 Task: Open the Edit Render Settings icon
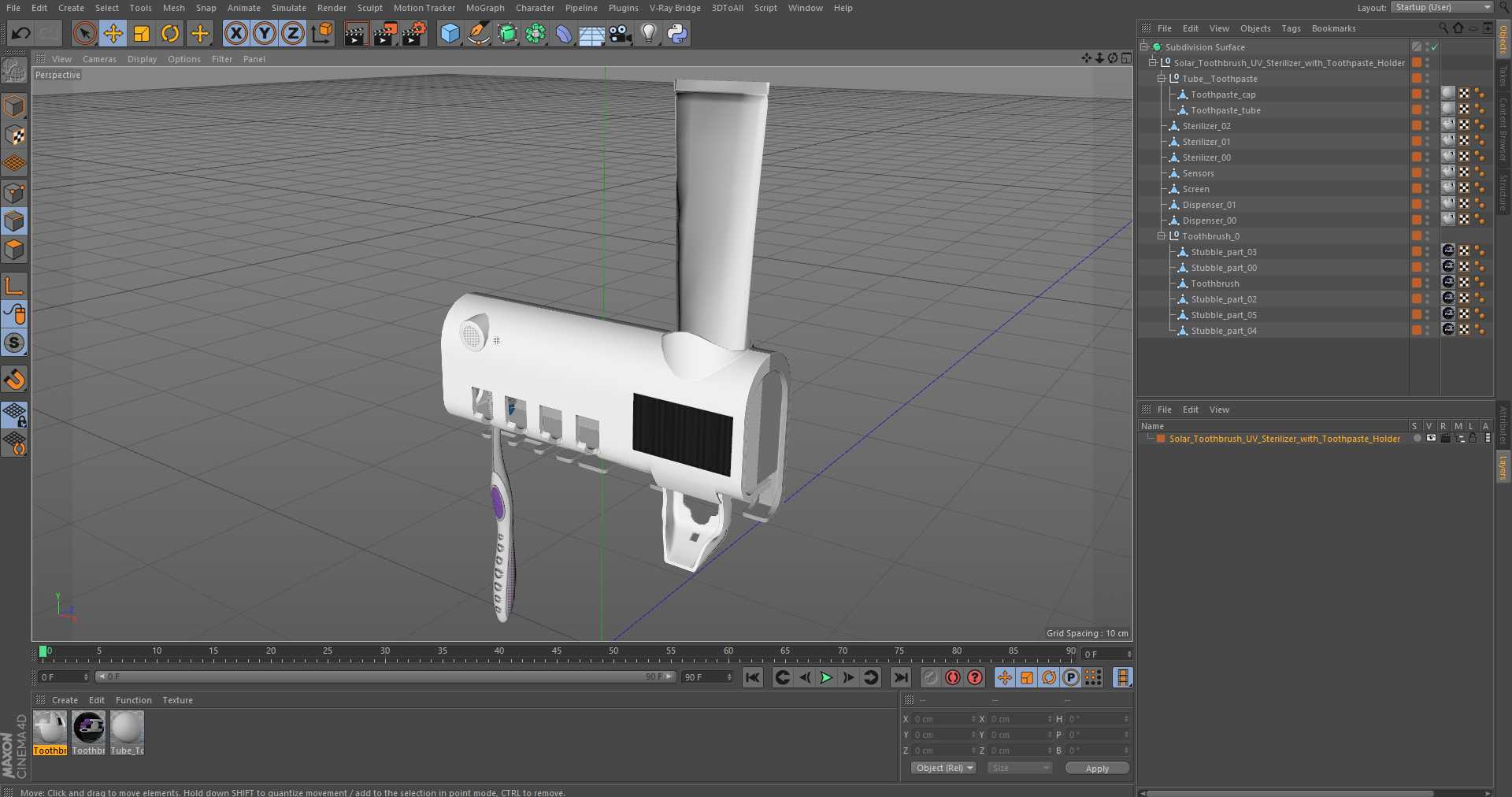(413, 33)
